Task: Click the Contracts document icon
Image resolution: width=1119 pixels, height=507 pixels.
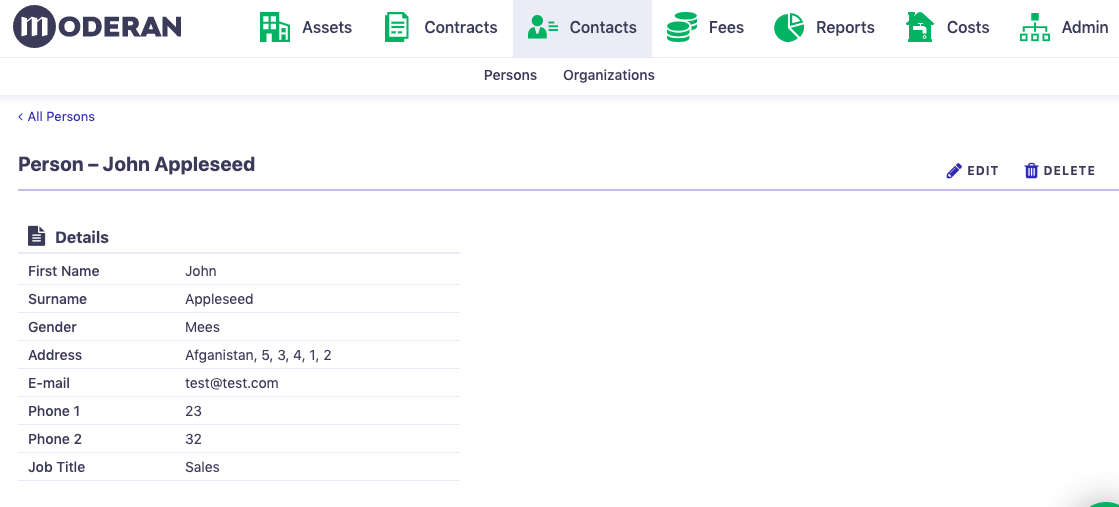Action: coord(397,27)
